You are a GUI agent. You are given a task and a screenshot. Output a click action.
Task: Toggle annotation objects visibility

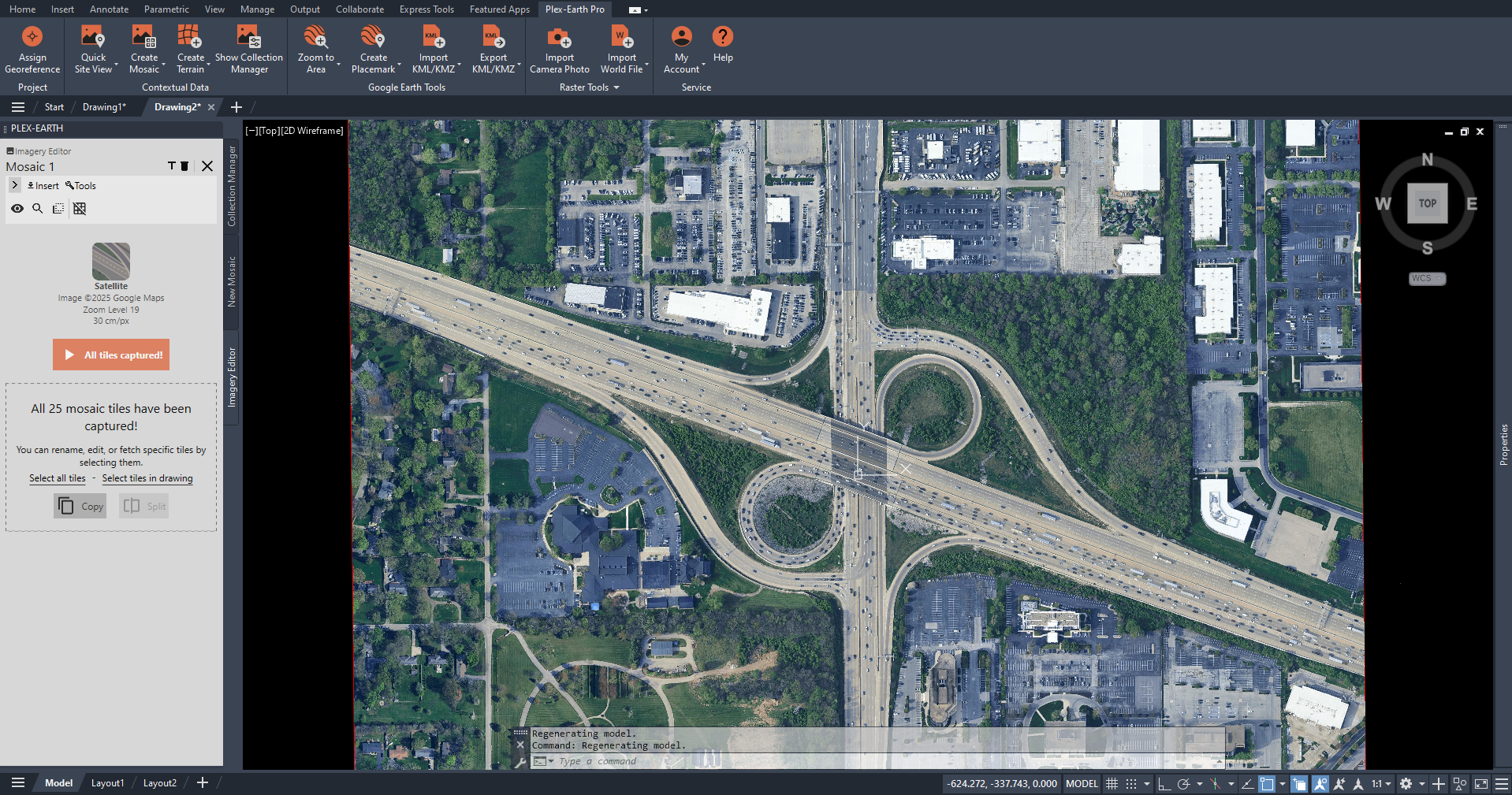[1320, 784]
